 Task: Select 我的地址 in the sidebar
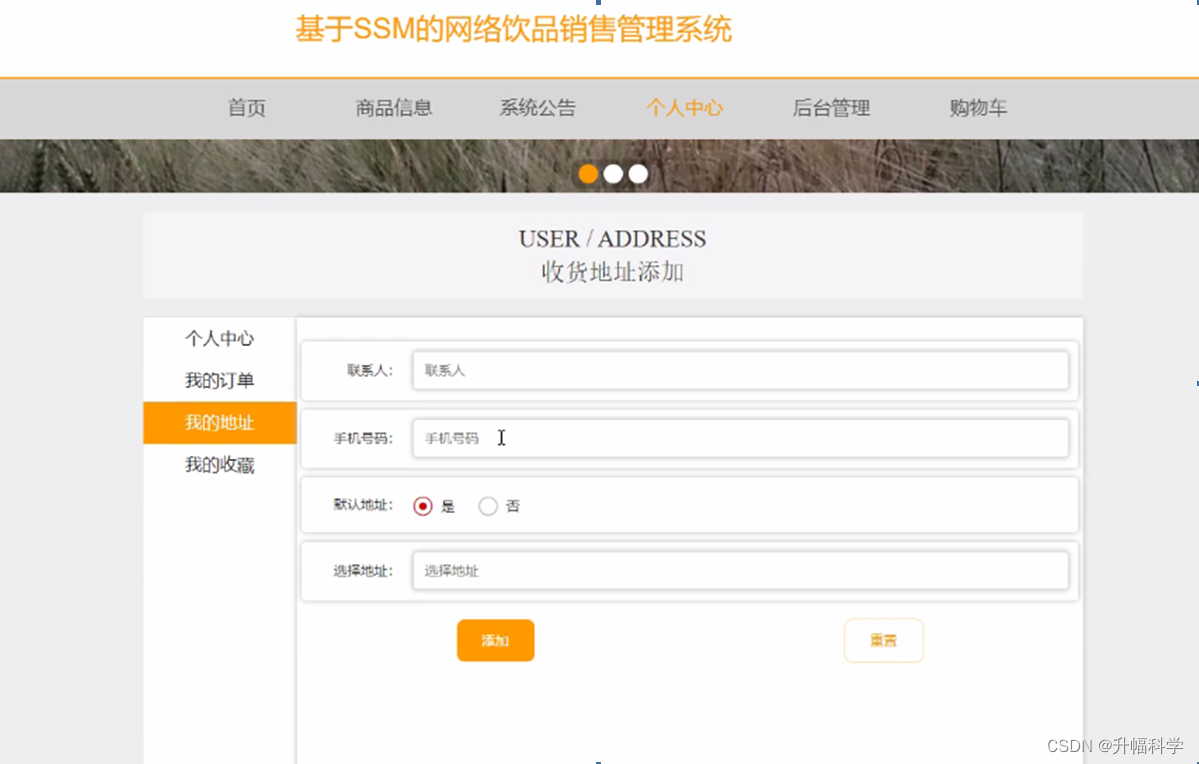(219, 422)
